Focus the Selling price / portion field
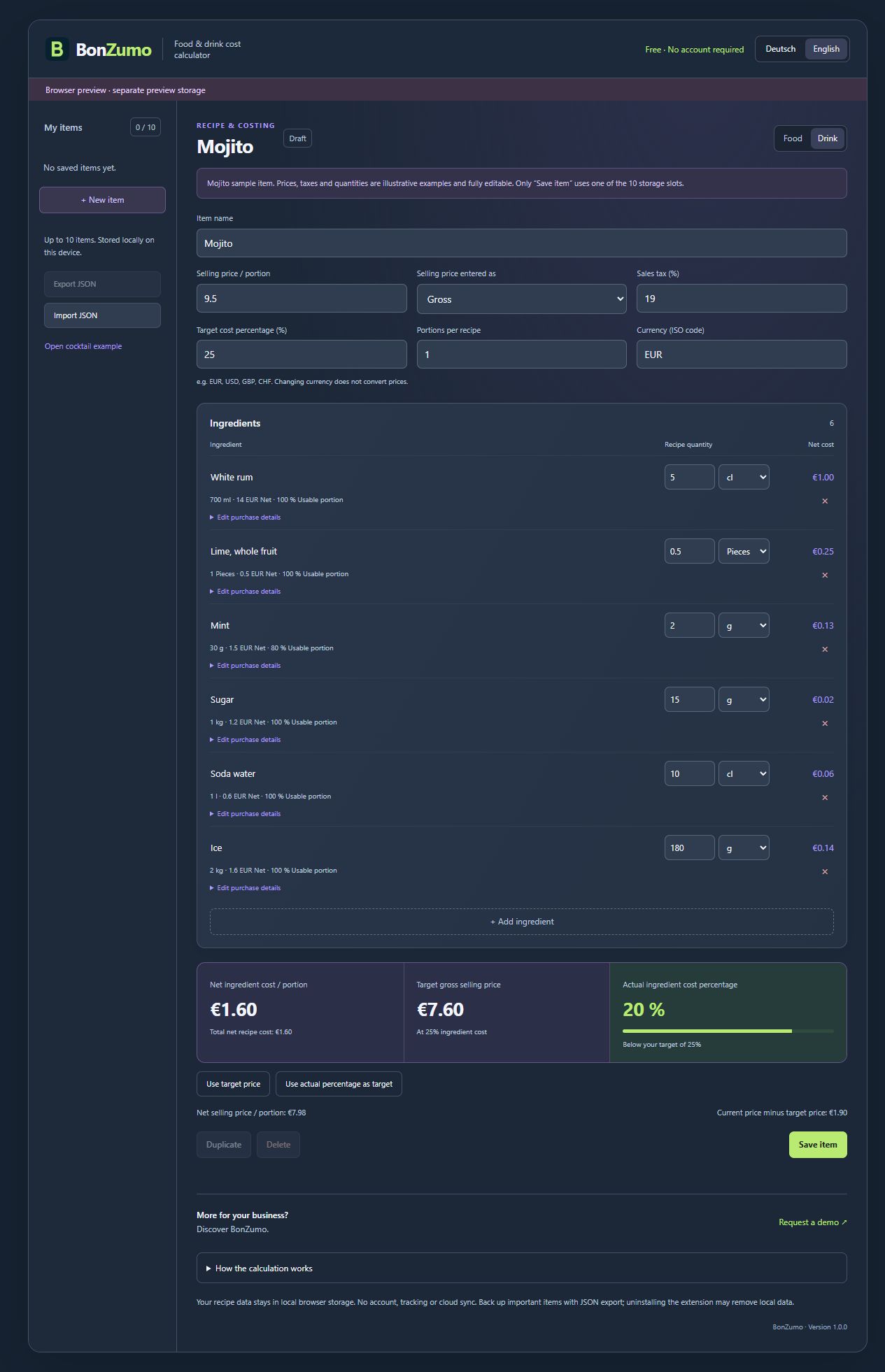Image resolution: width=885 pixels, height=1372 pixels. click(302, 299)
